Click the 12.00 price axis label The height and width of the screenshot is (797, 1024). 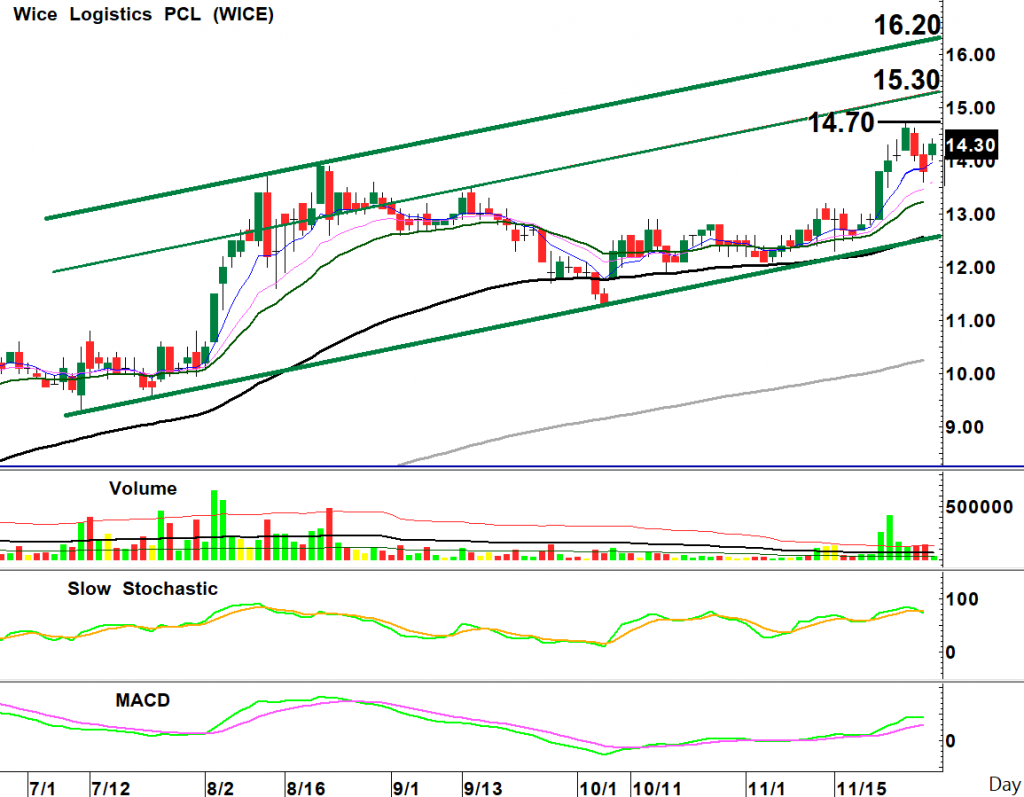971,267
